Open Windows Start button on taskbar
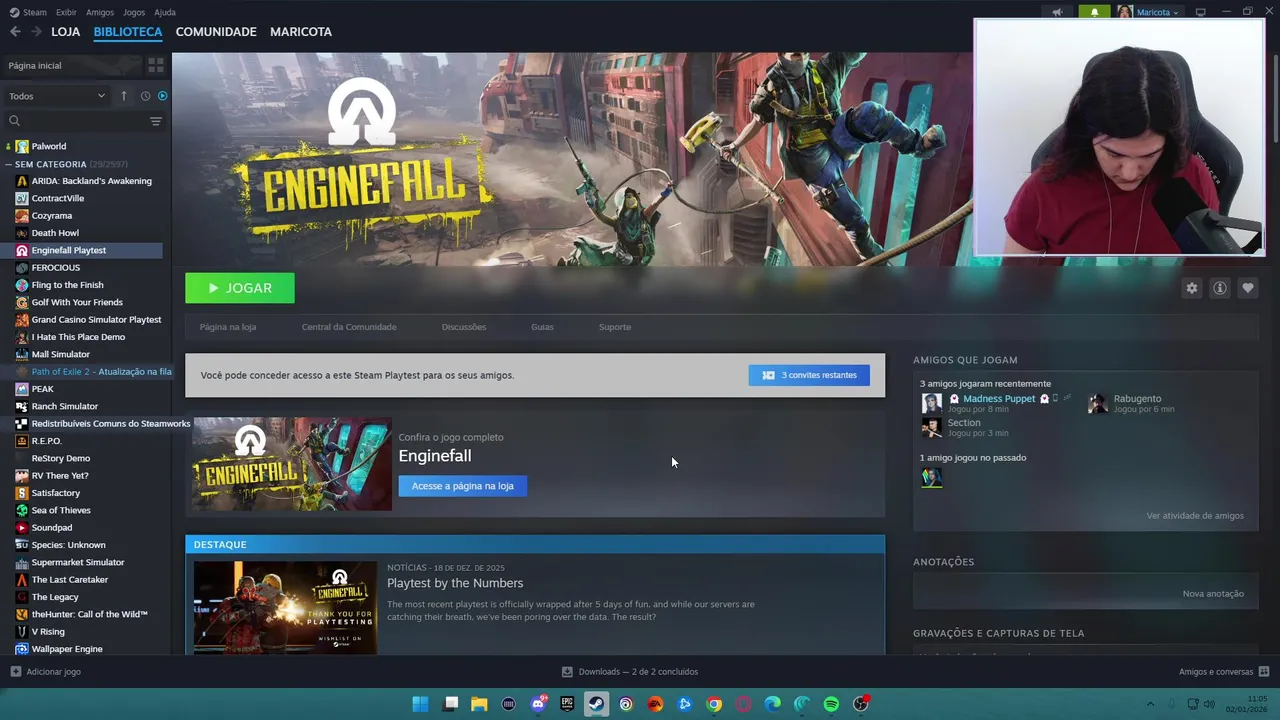The height and width of the screenshot is (720, 1280). point(421,704)
